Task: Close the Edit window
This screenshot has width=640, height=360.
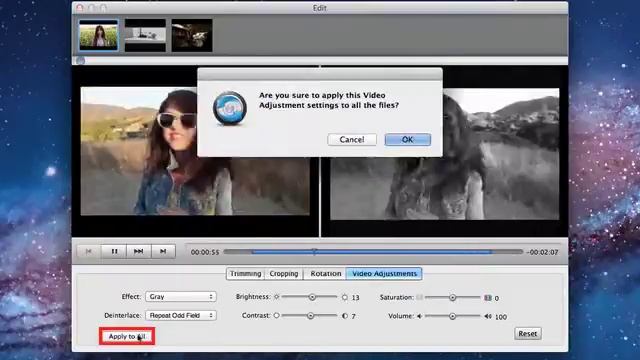Action: click(80, 8)
